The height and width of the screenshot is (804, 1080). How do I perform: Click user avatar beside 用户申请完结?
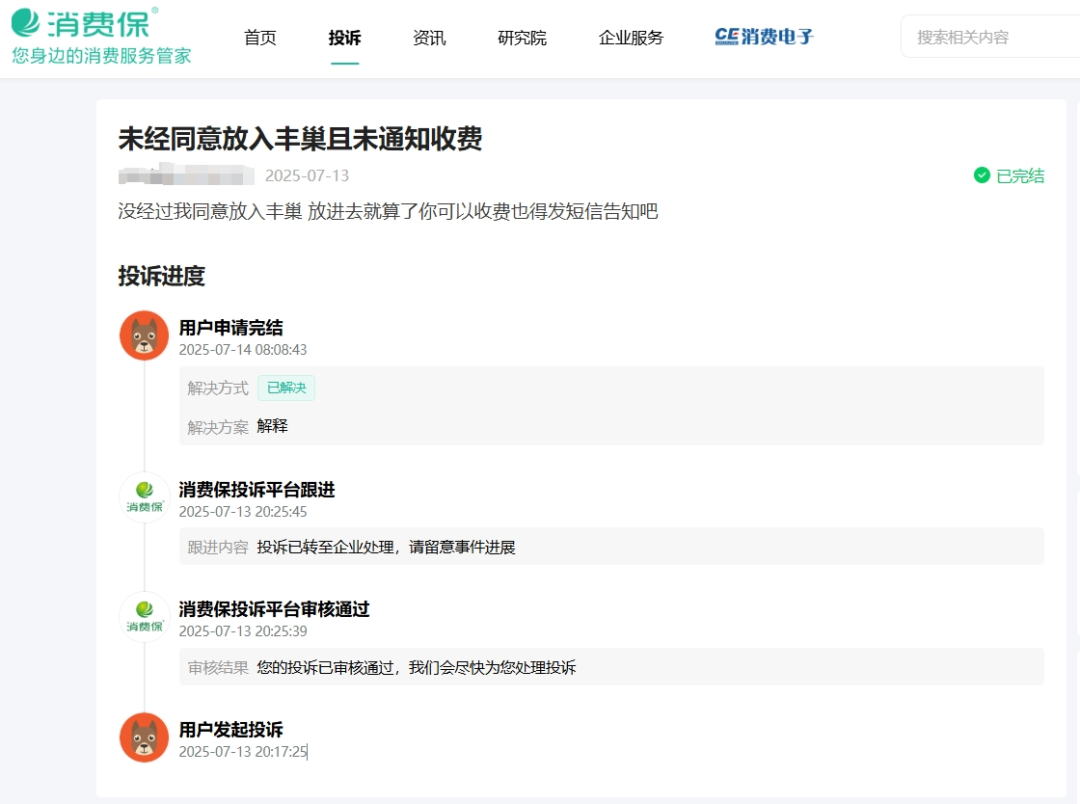[144, 336]
